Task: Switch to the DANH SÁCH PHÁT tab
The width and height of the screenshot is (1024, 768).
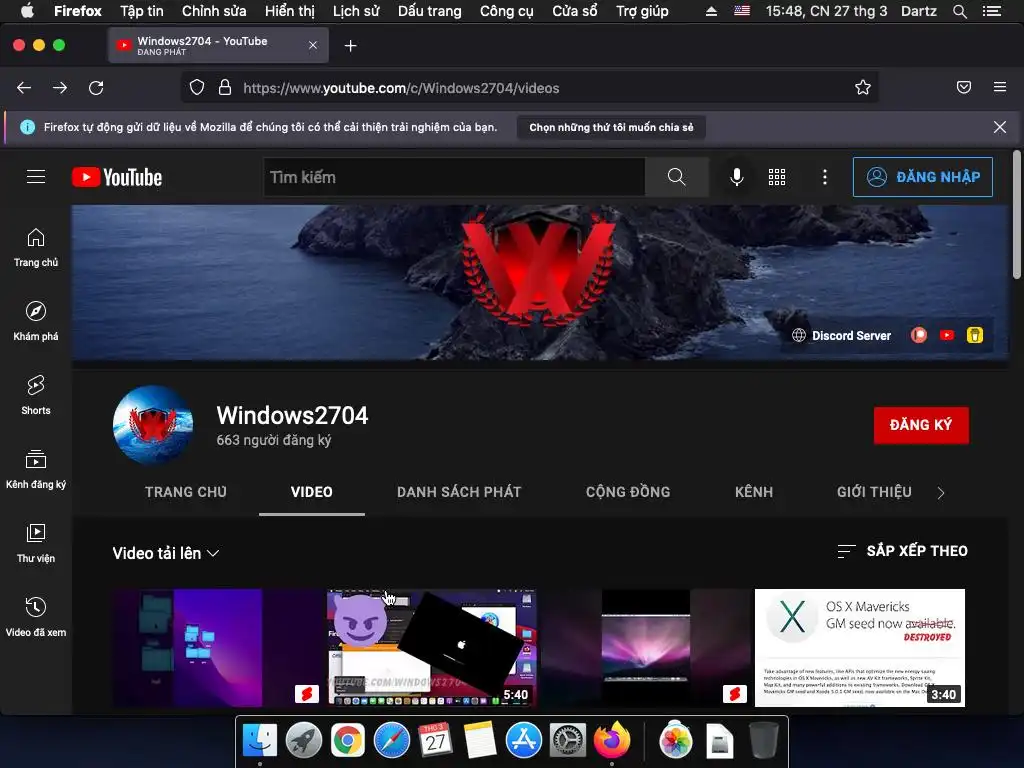Action: coord(459,492)
